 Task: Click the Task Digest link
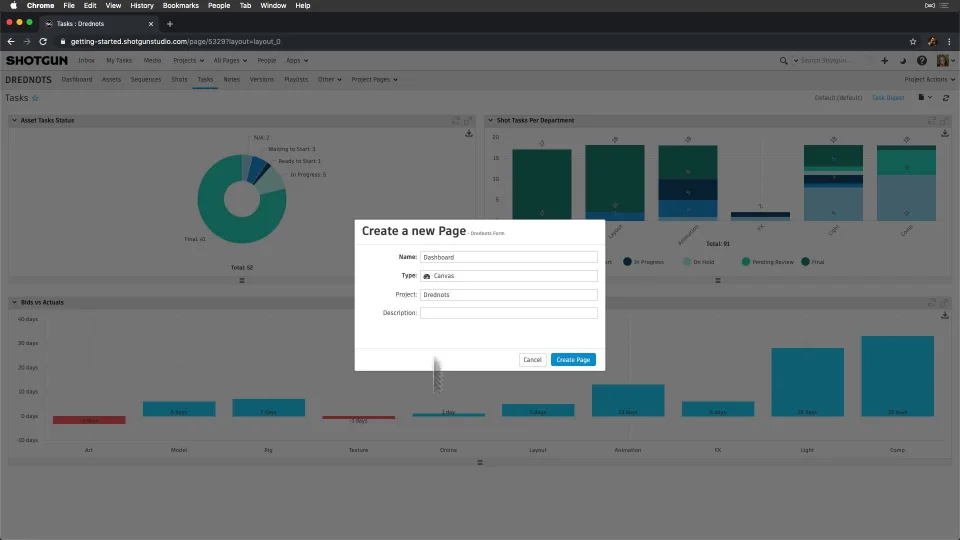(x=888, y=98)
